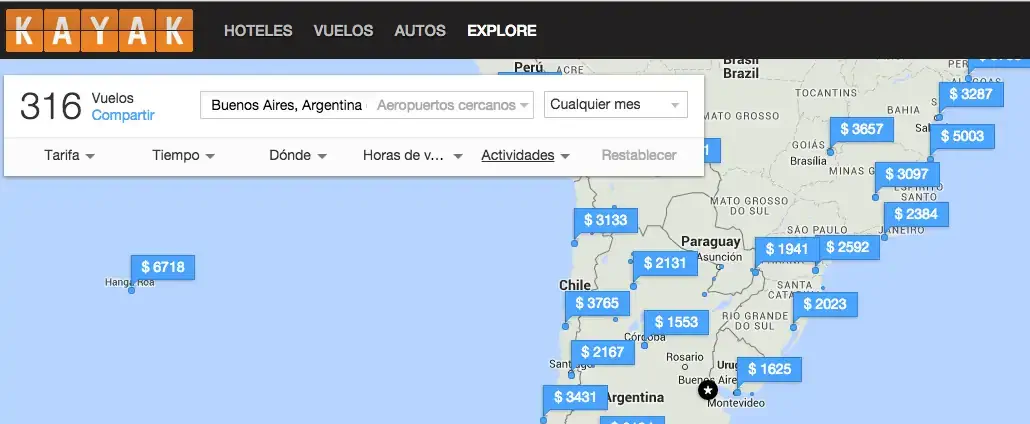Click the Compartir link
This screenshot has height=424, width=1030.
pos(123,115)
